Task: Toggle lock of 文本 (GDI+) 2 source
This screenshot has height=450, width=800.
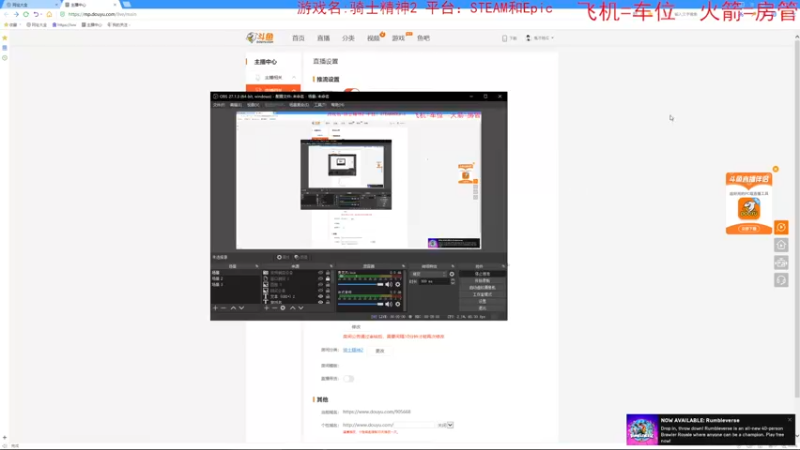Action: tap(328, 296)
